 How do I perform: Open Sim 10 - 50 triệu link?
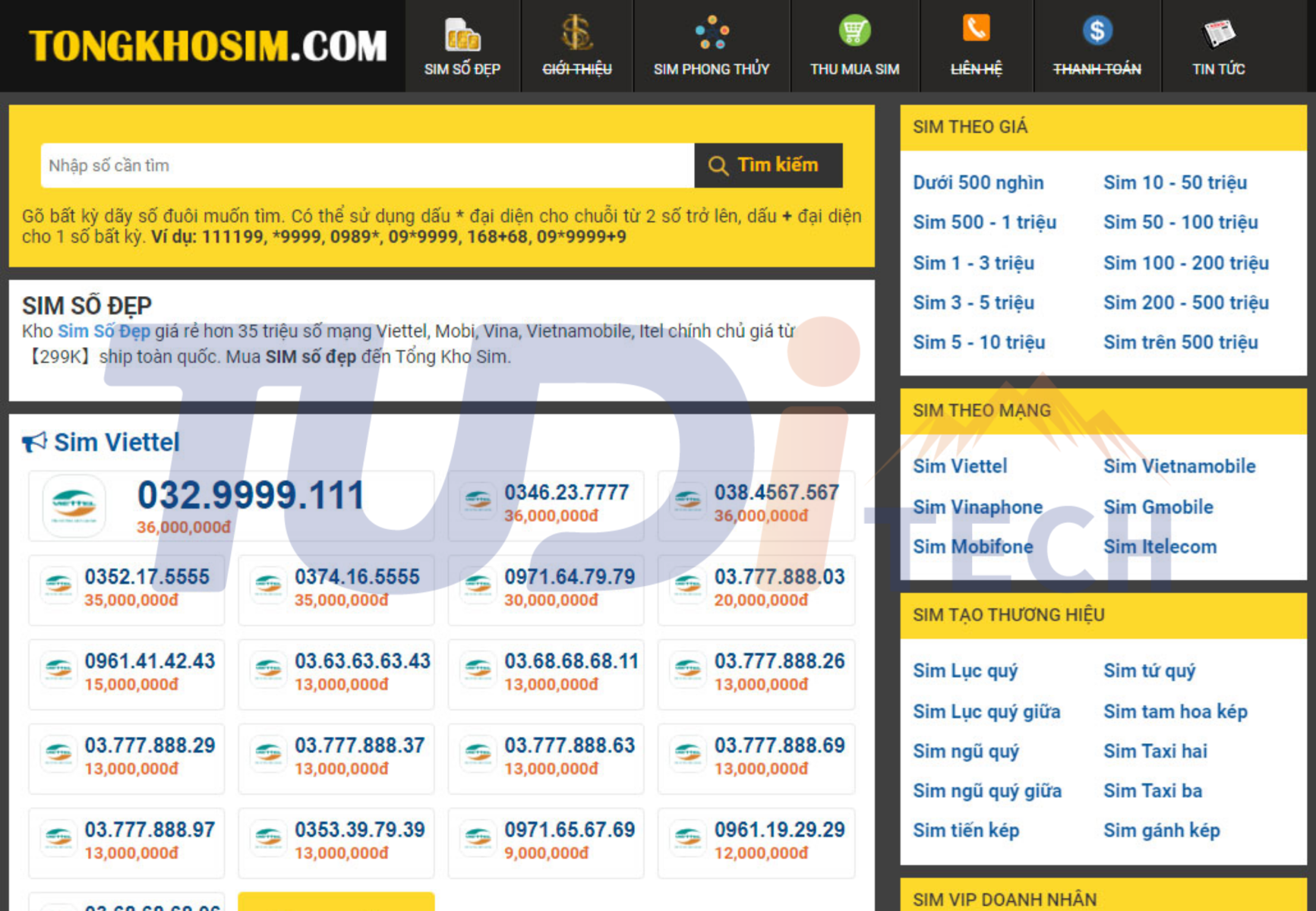pos(1175,183)
